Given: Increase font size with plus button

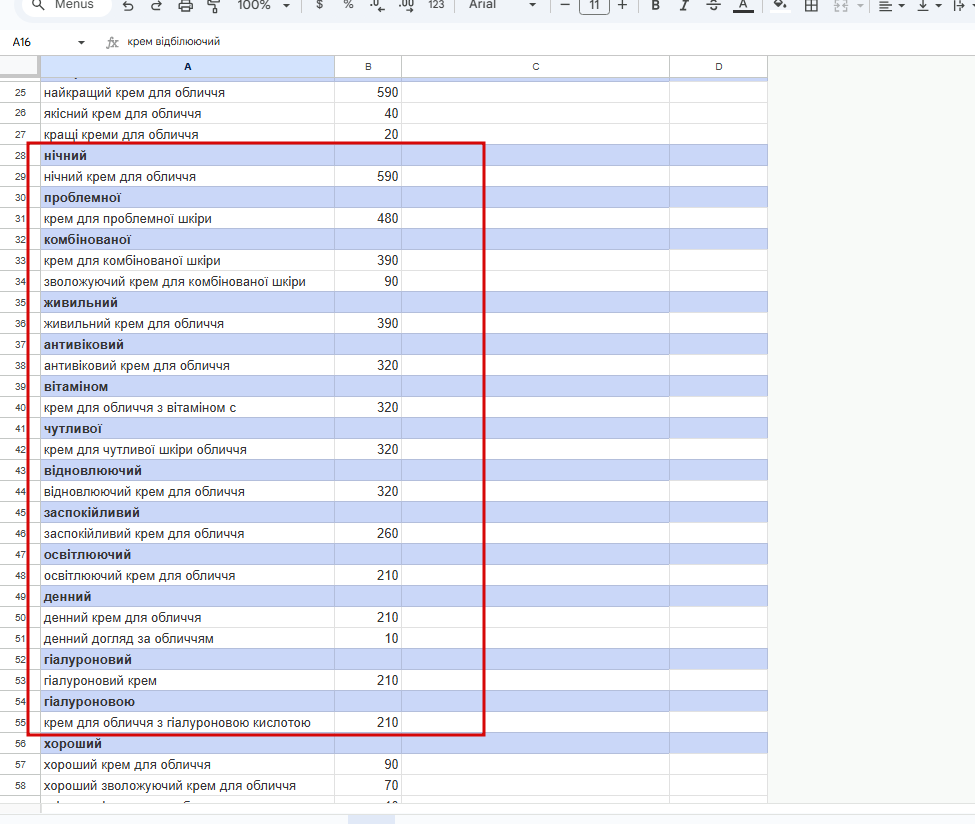Looking at the screenshot, I should pos(622,5).
